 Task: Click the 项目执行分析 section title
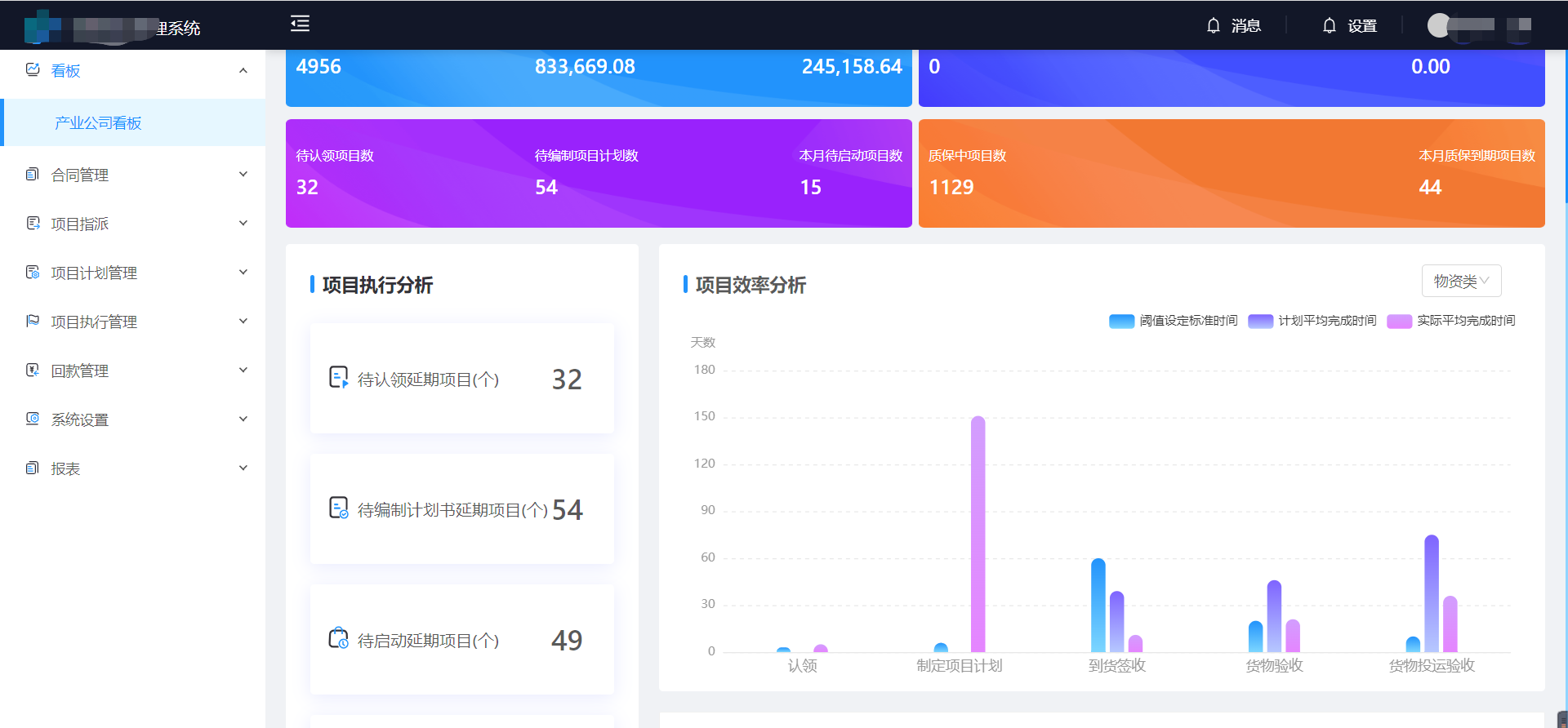point(377,285)
